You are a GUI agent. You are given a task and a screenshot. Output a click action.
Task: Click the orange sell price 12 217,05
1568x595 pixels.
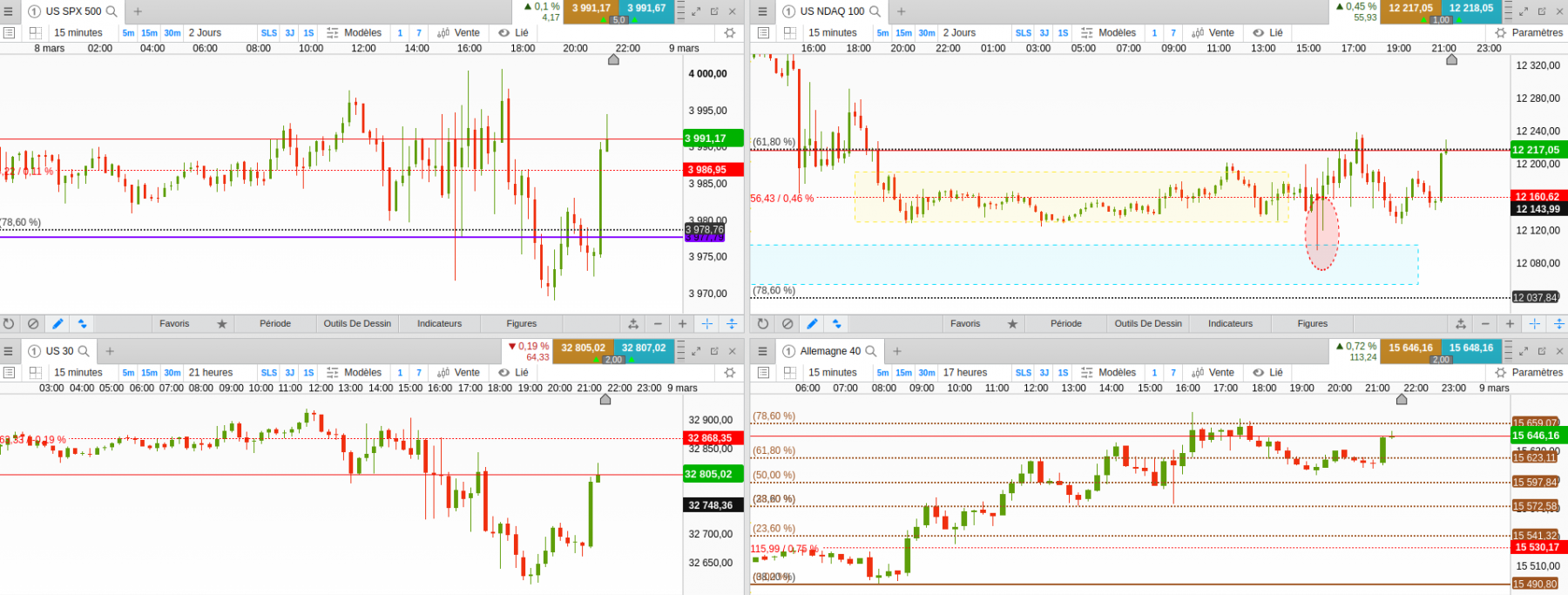(1410, 8)
